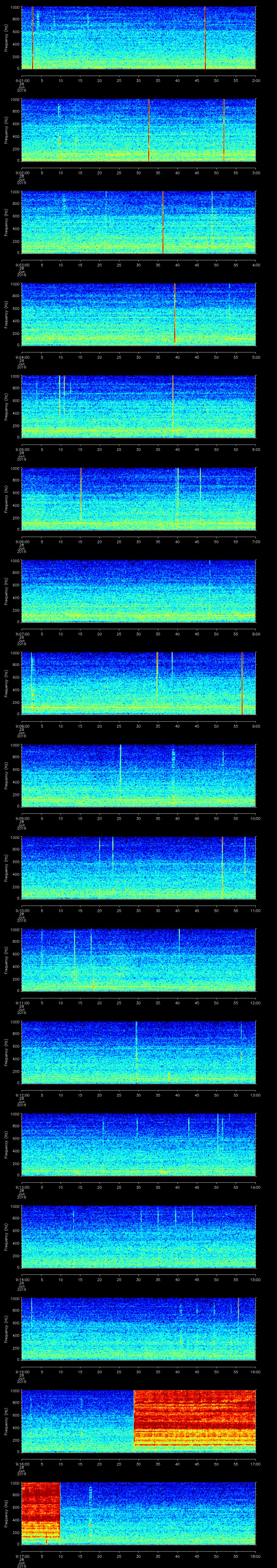Click the red transient line in the 9:04:00 panel
The height and width of the screenshot is (1568, 277).
point(175,313)
